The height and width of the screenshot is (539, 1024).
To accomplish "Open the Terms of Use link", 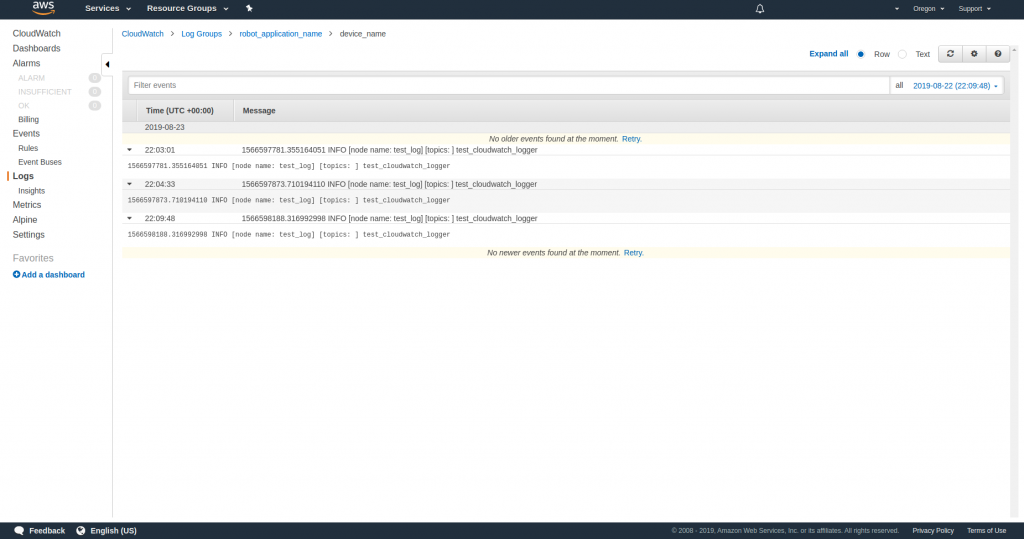I will tap(986, 531).
